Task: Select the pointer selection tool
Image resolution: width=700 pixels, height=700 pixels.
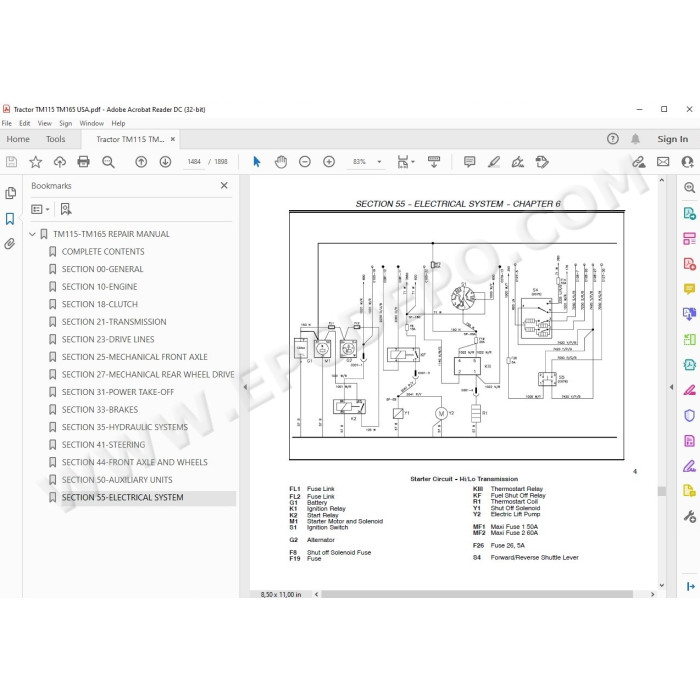Action: pyautogui.click(x=256, y=162)
